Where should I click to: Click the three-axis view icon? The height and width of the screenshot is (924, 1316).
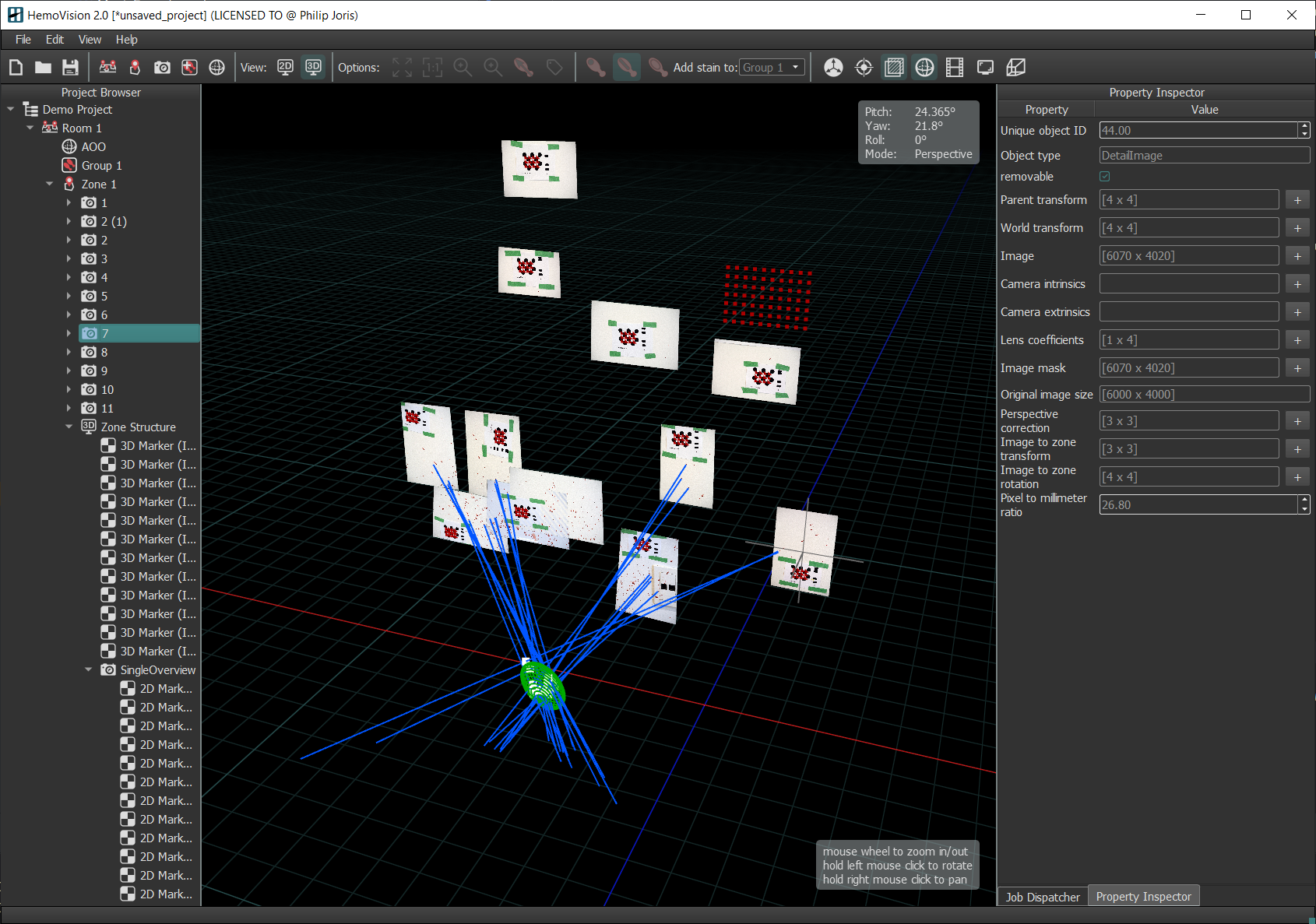(x=833, y=68)
